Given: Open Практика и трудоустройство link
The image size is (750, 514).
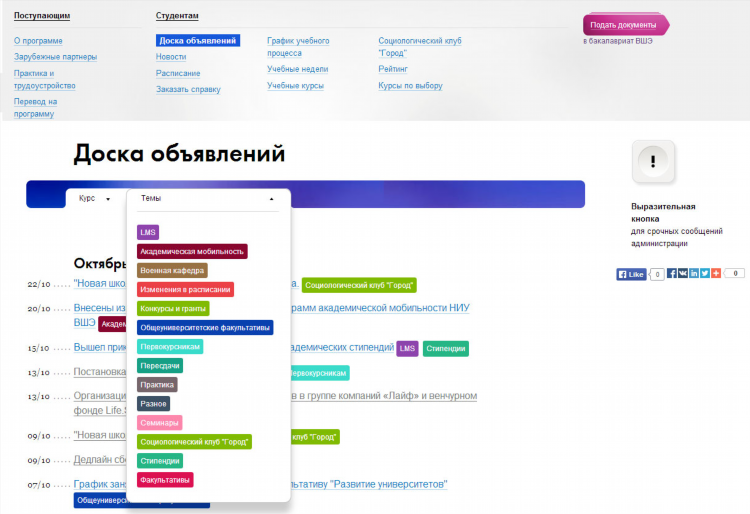Looking at the screenshot, I should tap(44, 79).
